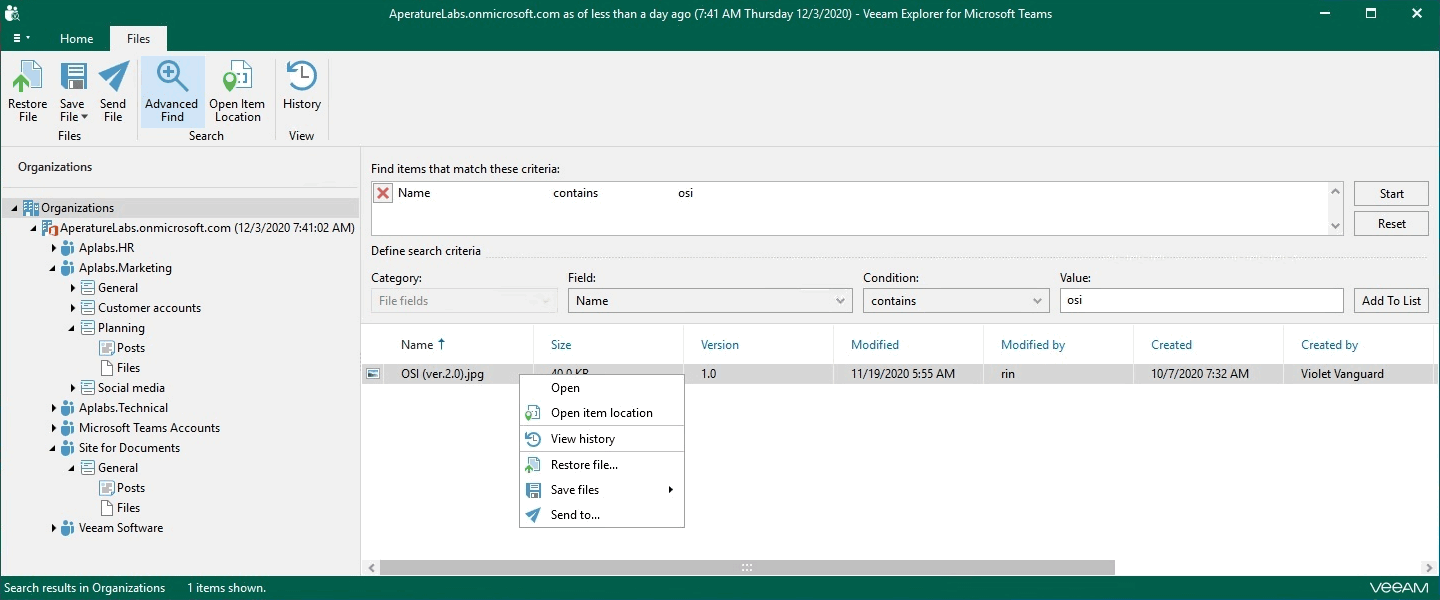1440x600 pixels.
Task: Expand the Aplabs.HR tree node
Action: [54, 248]
